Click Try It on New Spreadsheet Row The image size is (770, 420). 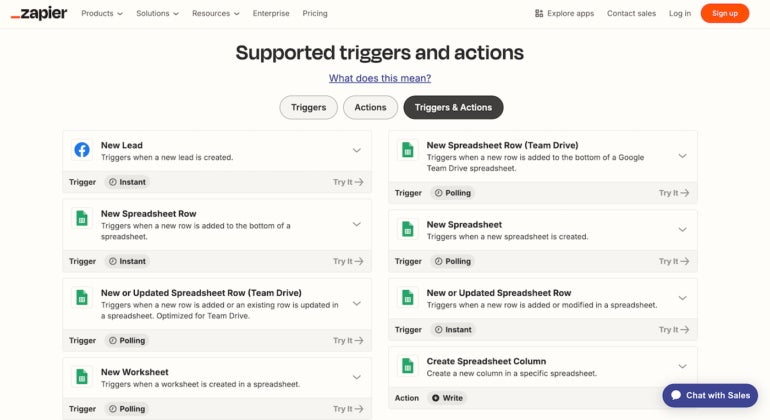pos(348,261)
